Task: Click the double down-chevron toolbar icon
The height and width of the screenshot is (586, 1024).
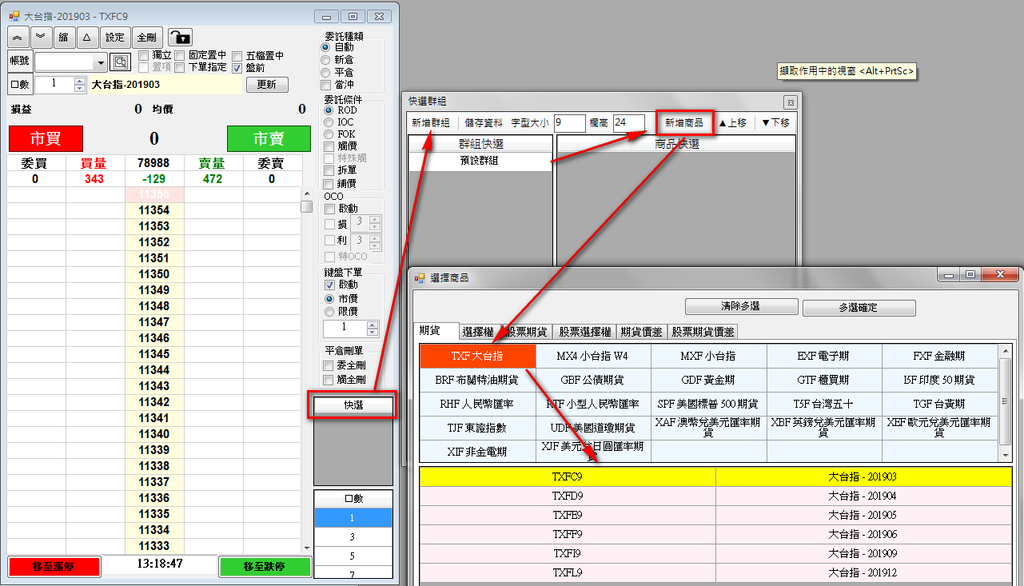Action: coord(40,37)
